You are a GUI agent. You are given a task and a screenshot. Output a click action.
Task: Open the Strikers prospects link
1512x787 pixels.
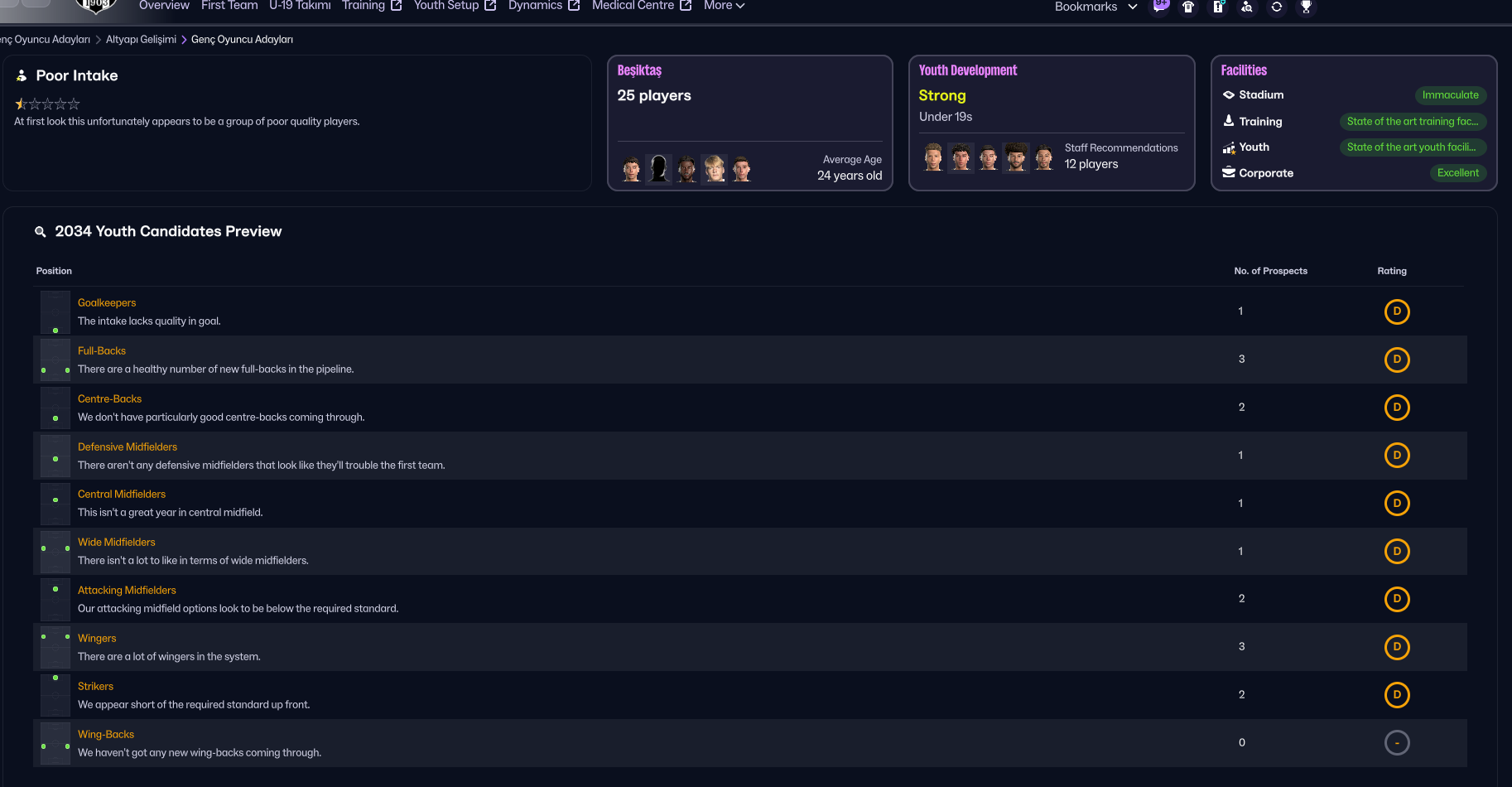coord(95,687)
